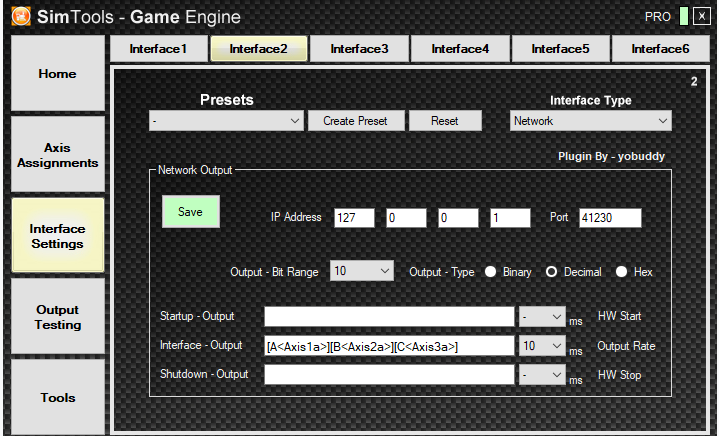Open the Output Bit Range dropdown
Viewport: 719px width, 436px height.
362,271
